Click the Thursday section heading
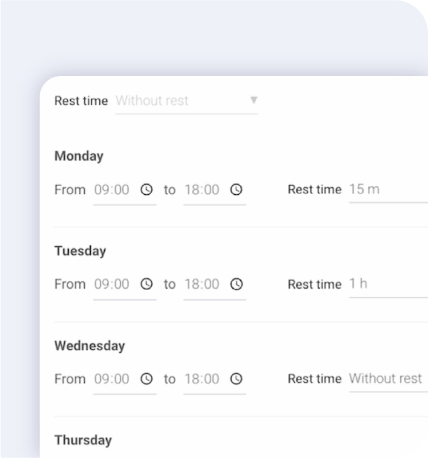Image resolution: width=428 pixels, height=459 pixels. 83,440
